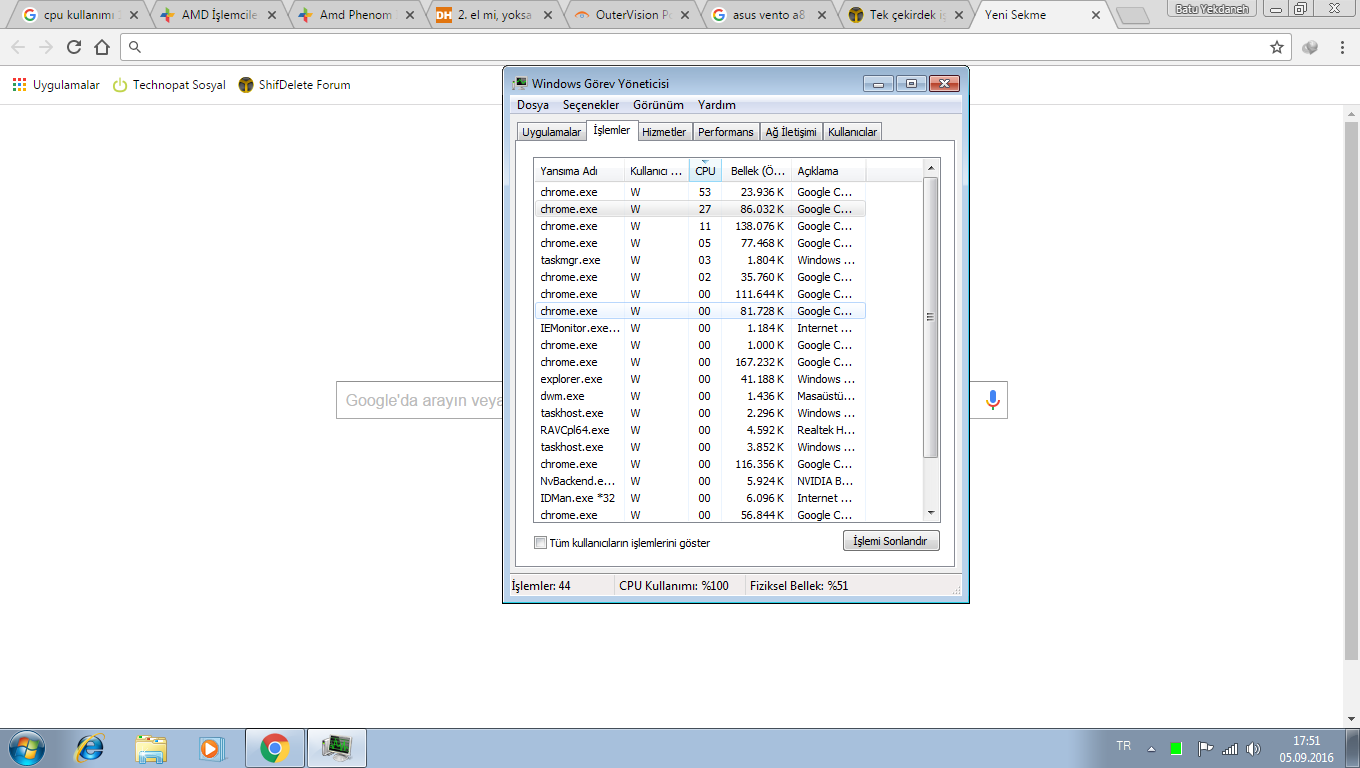The image size is (1360, 768).
Task: Sort processes by the Açıklama column header
Action: click(829, 171)
